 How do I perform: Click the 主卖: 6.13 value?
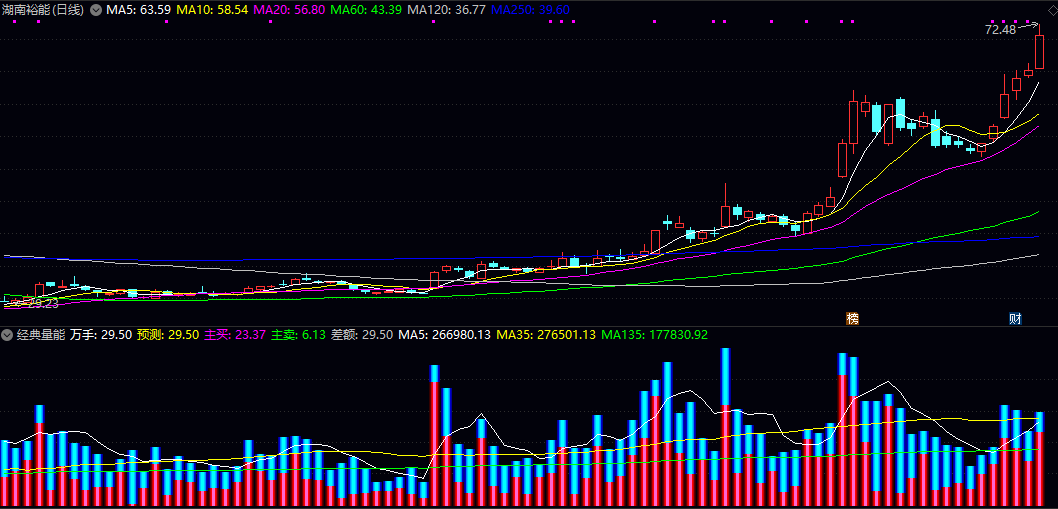tap(299, 334)
